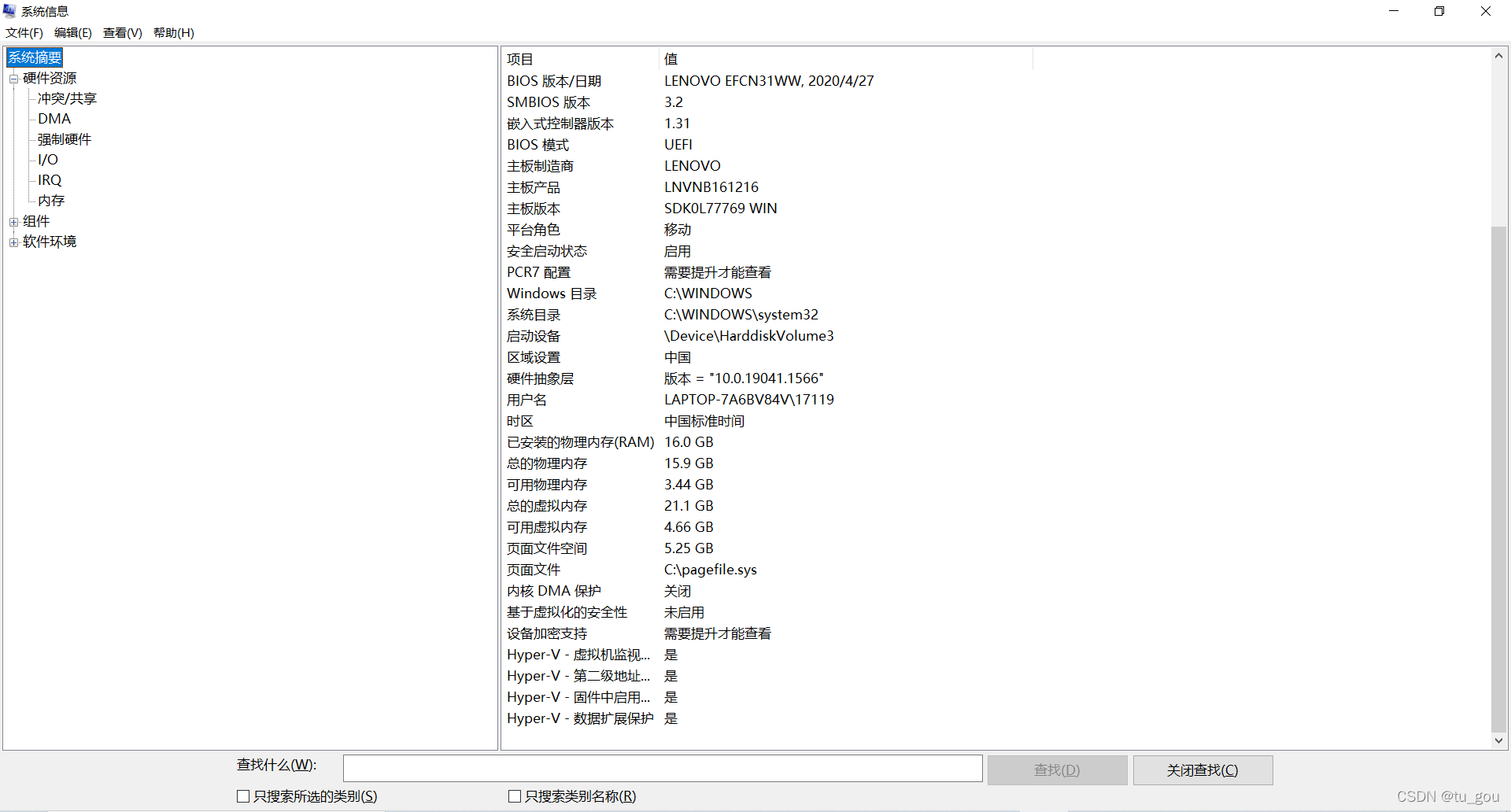
Task: Enable 只搜索所选的类别(S) checkbox
Action: click(x=243, y=796)
